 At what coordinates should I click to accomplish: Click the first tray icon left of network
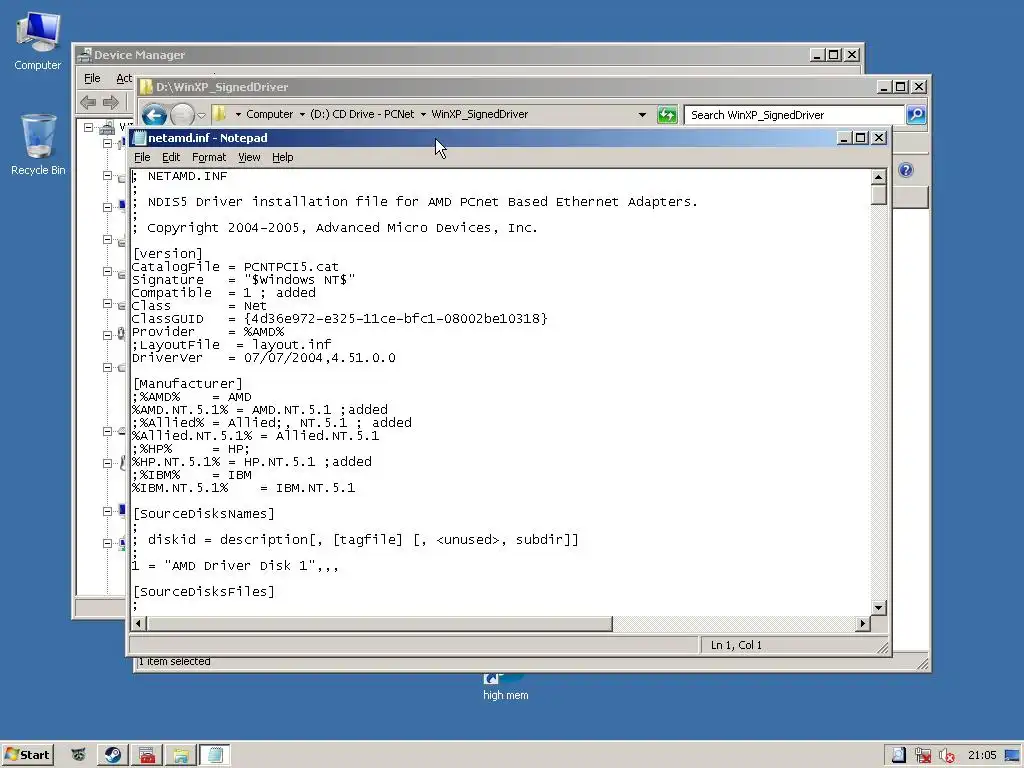[899, 755]
